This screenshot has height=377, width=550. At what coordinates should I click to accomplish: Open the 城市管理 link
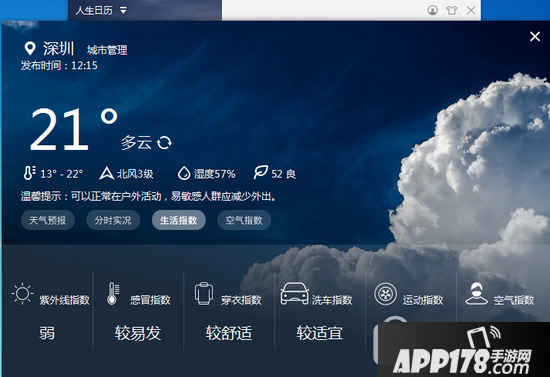click(107, 50)
